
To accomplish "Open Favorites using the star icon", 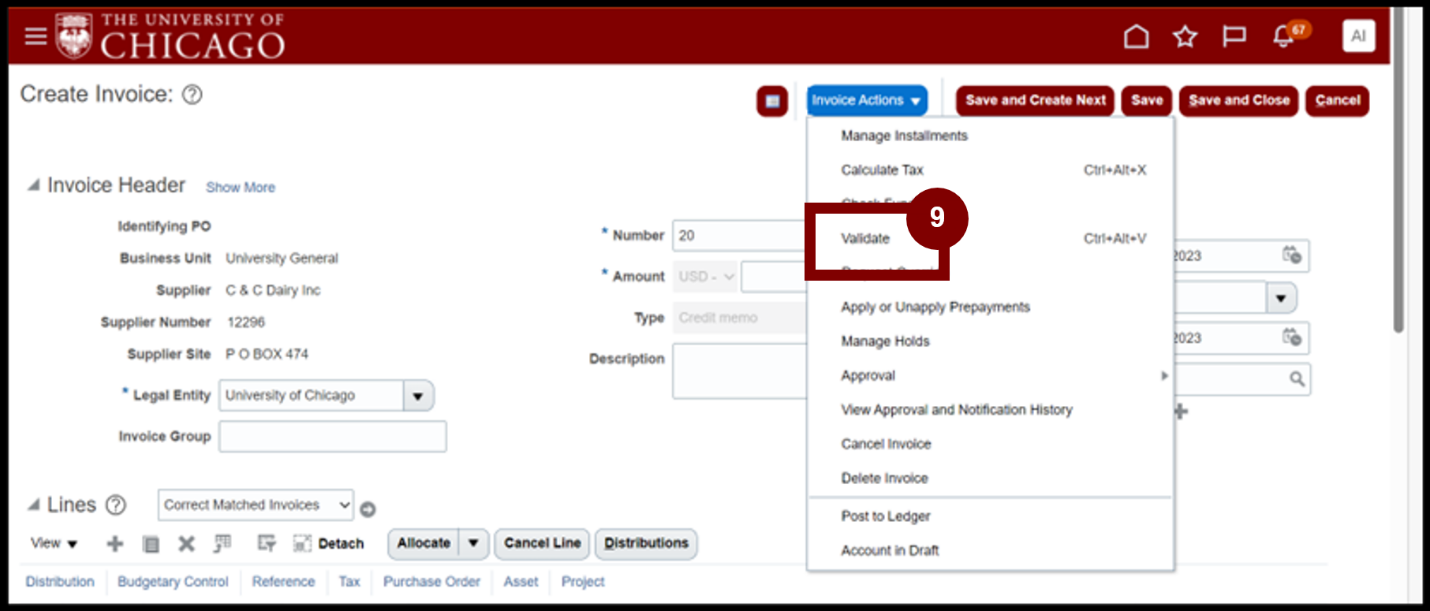I will [1185, 37].
